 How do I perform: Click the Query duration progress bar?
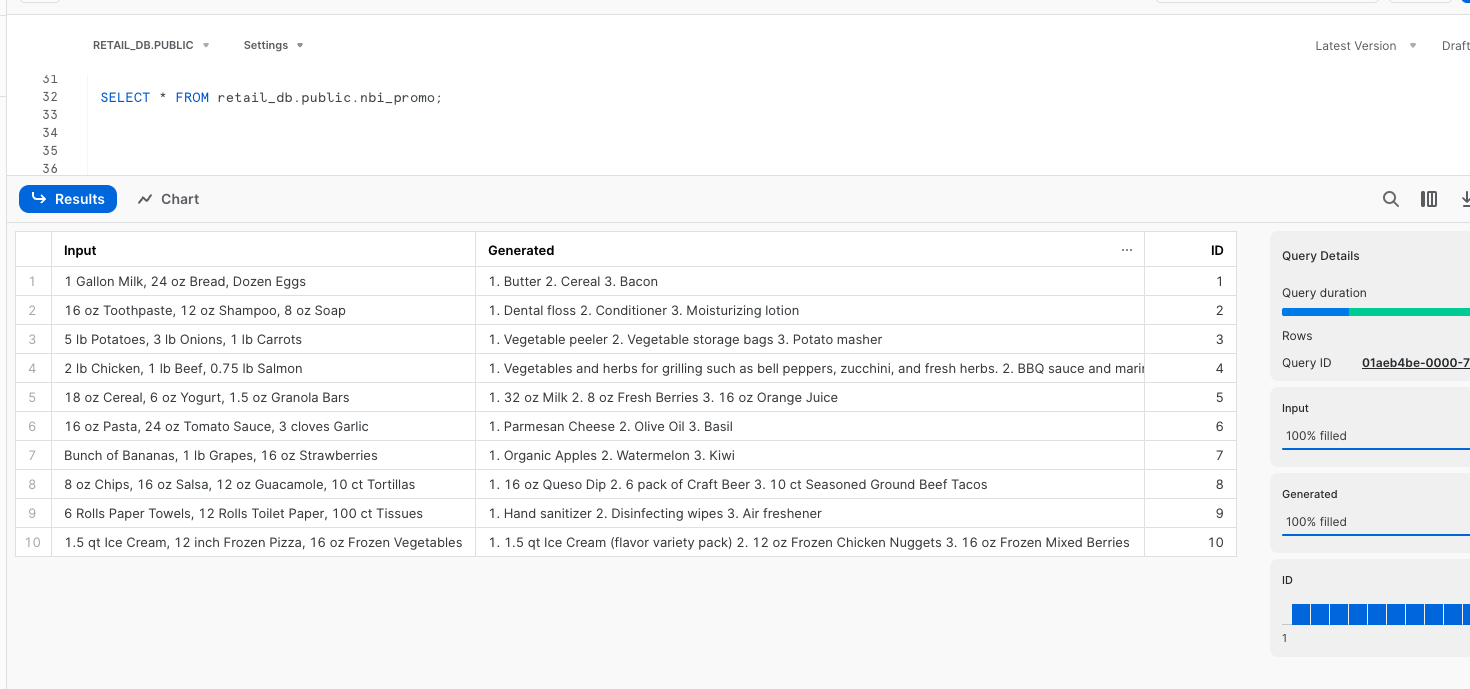[x=1375, y=312]
